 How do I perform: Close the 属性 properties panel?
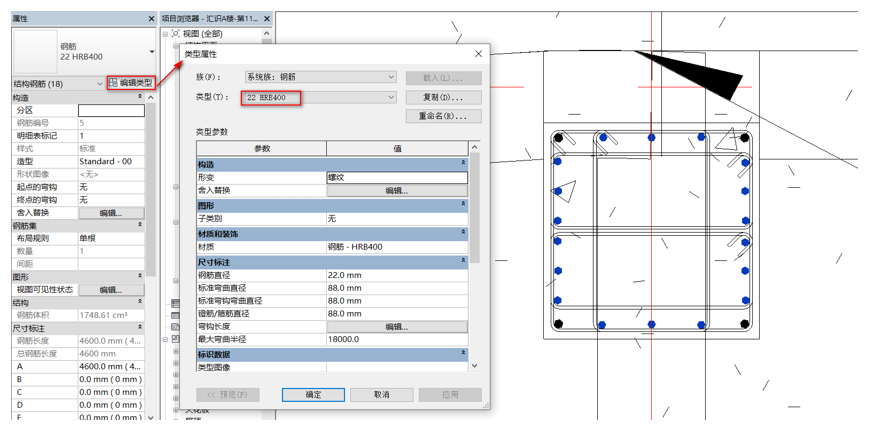tap(151, 19)
